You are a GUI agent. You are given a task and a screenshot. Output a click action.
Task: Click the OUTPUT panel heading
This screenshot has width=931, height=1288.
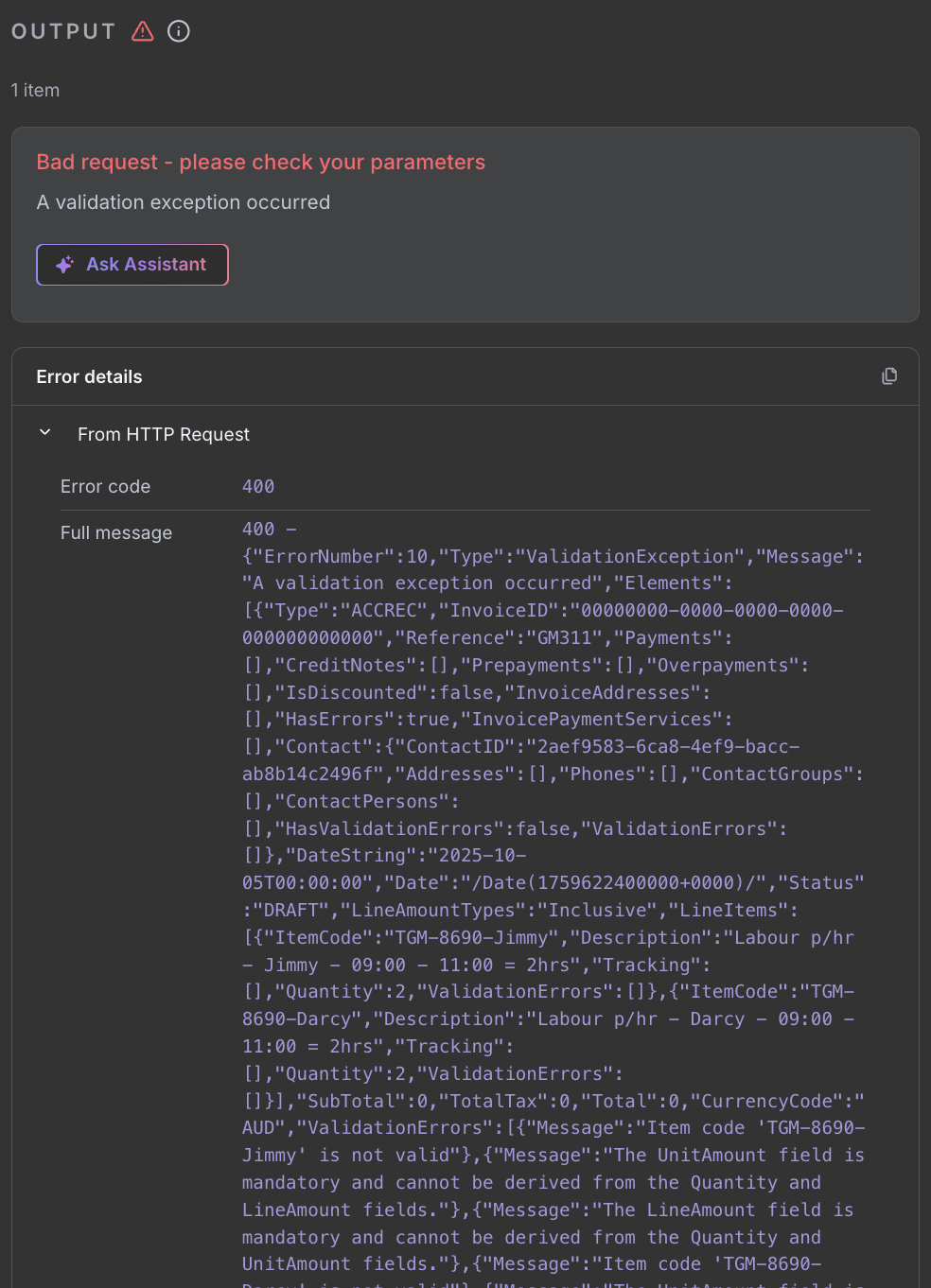coord(63,31)
